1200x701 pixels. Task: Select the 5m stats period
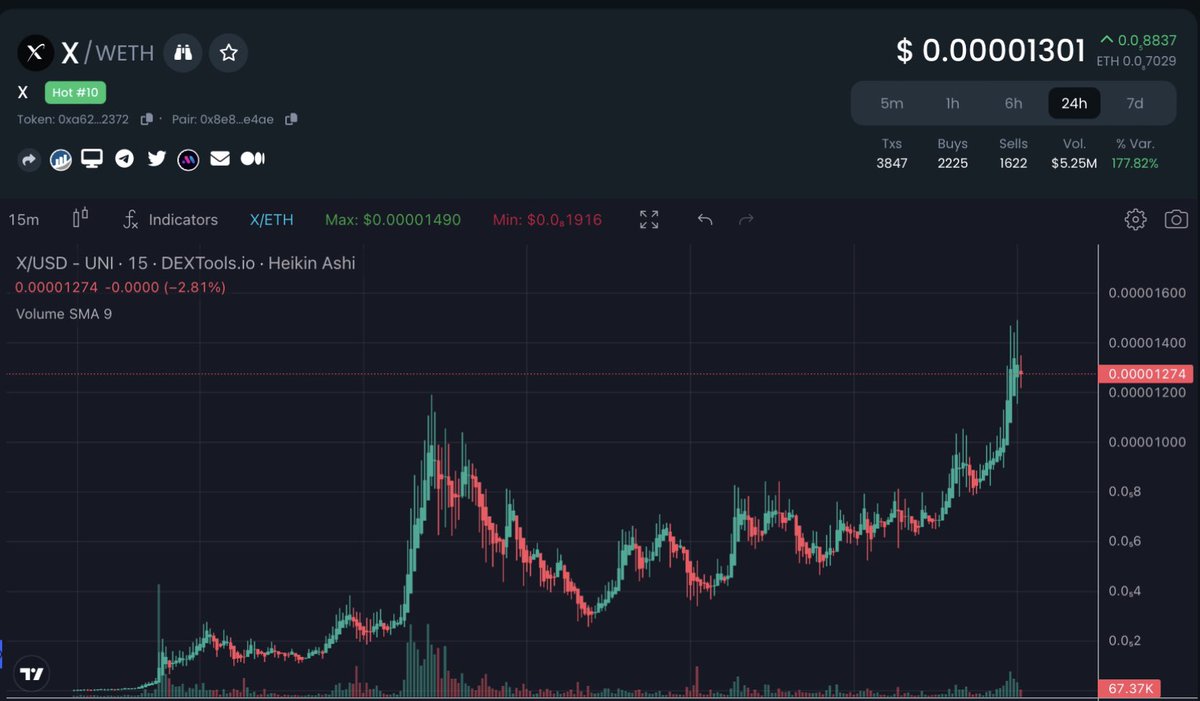(x=892, y=103)
